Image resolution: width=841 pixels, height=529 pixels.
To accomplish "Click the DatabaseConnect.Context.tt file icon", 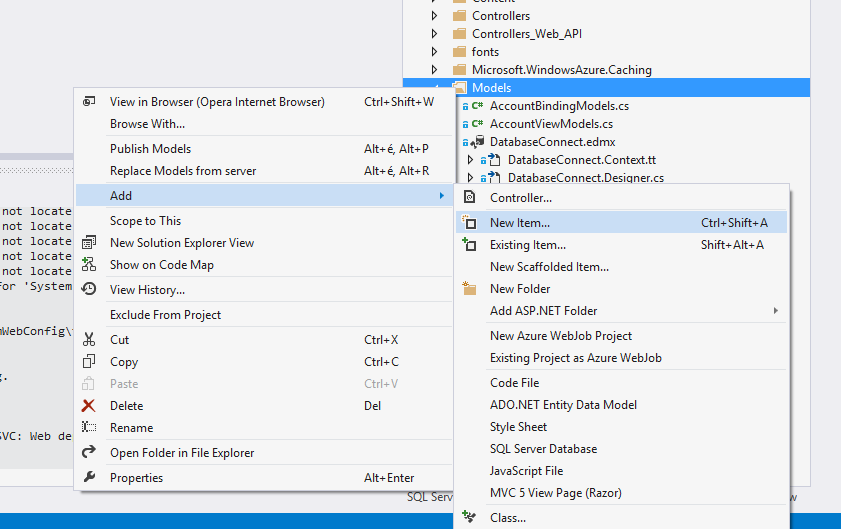I will [x=495, y=160].
